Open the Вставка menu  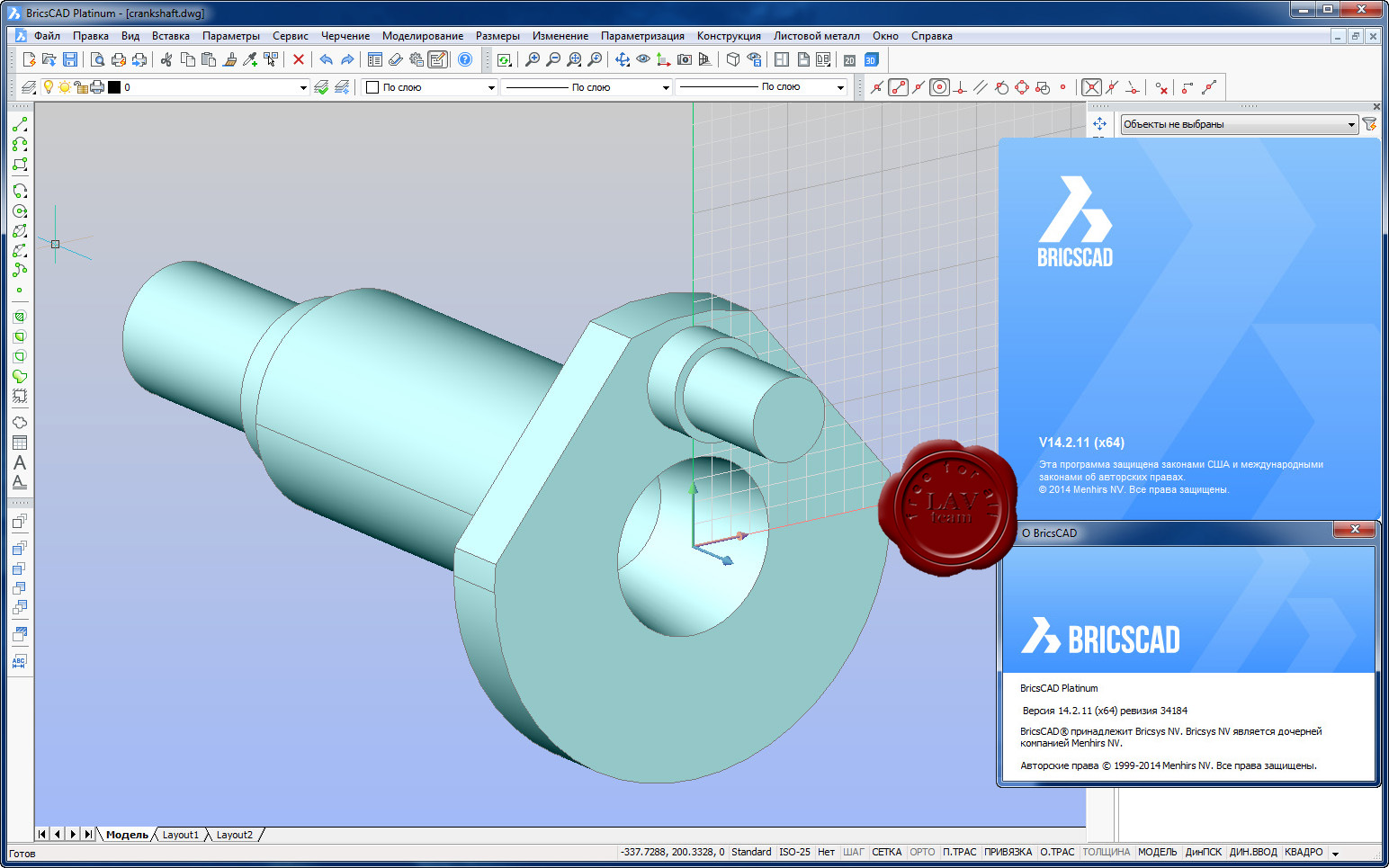tap(170, 36)
